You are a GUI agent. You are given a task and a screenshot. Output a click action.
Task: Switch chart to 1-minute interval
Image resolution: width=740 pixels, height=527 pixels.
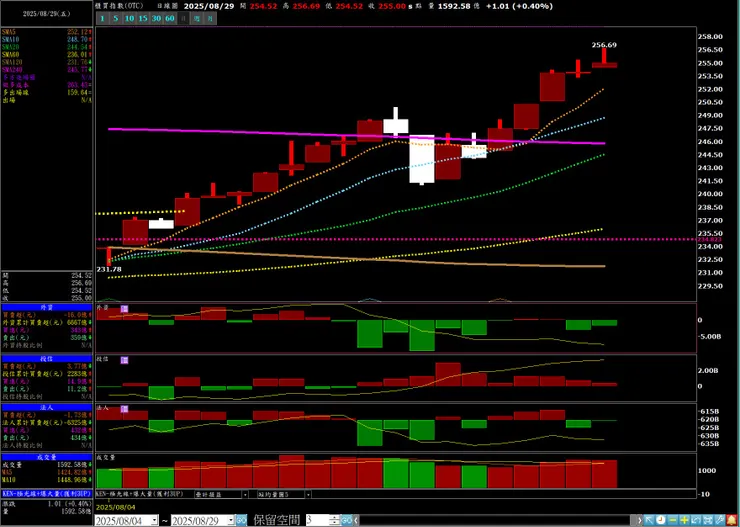(x=102, y=18)
